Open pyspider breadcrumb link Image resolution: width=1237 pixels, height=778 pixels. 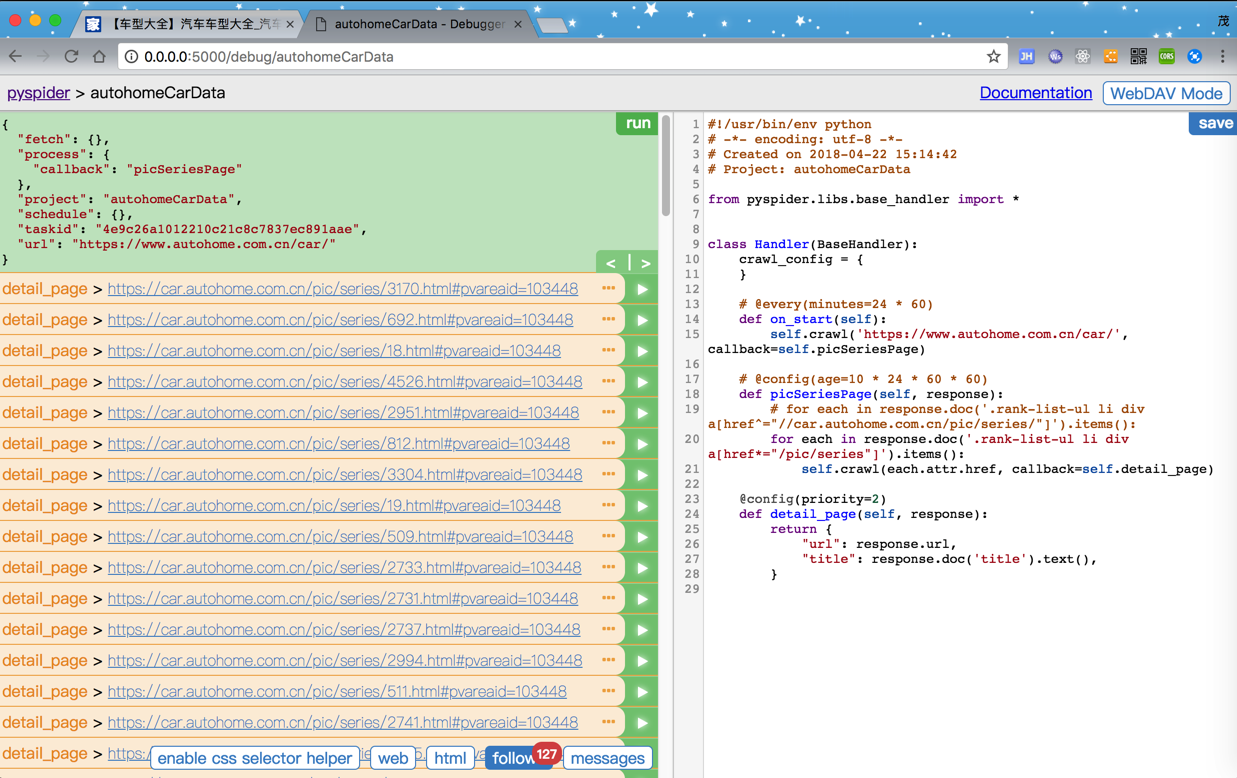38,93
